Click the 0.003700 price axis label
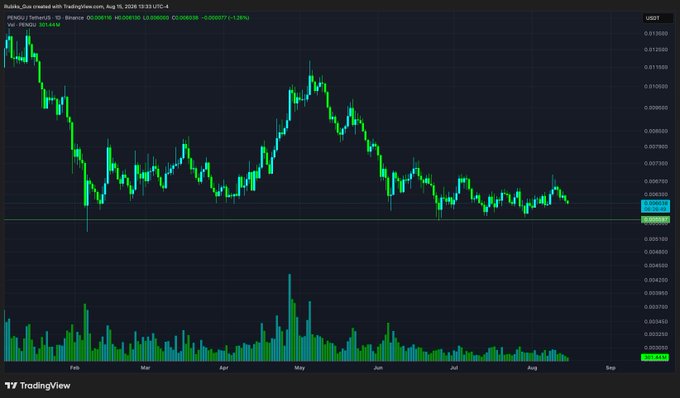The height and width of the screenshot is (398, 680). pyautogui.click(x=656, y=307)
